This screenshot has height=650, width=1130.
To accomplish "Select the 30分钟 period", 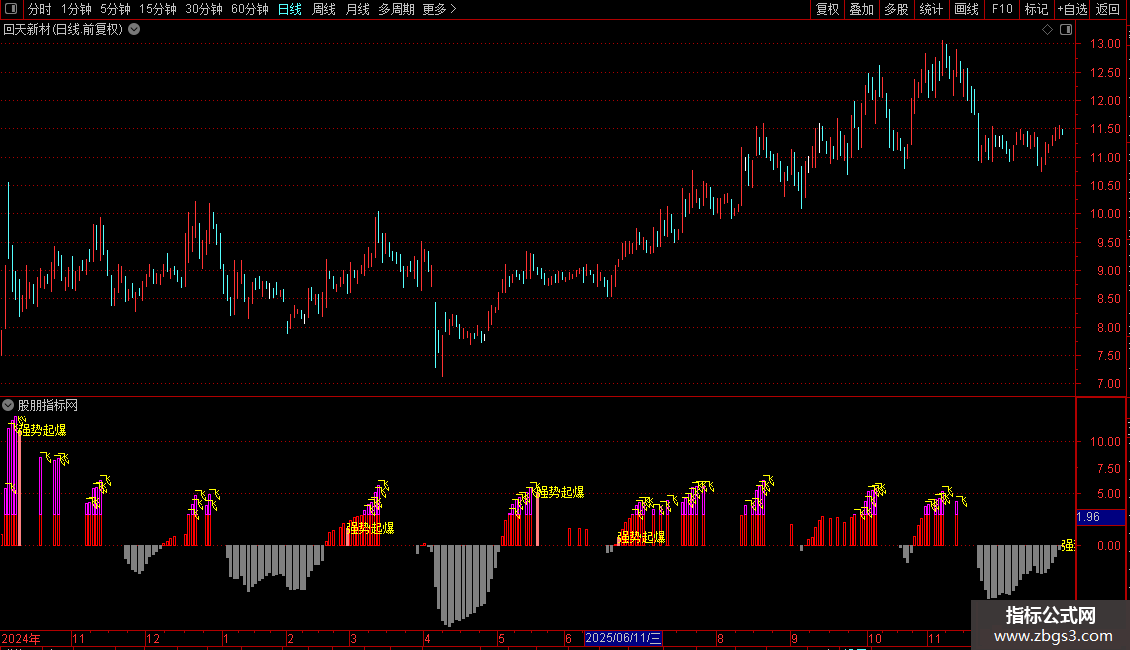I will 204,9.
